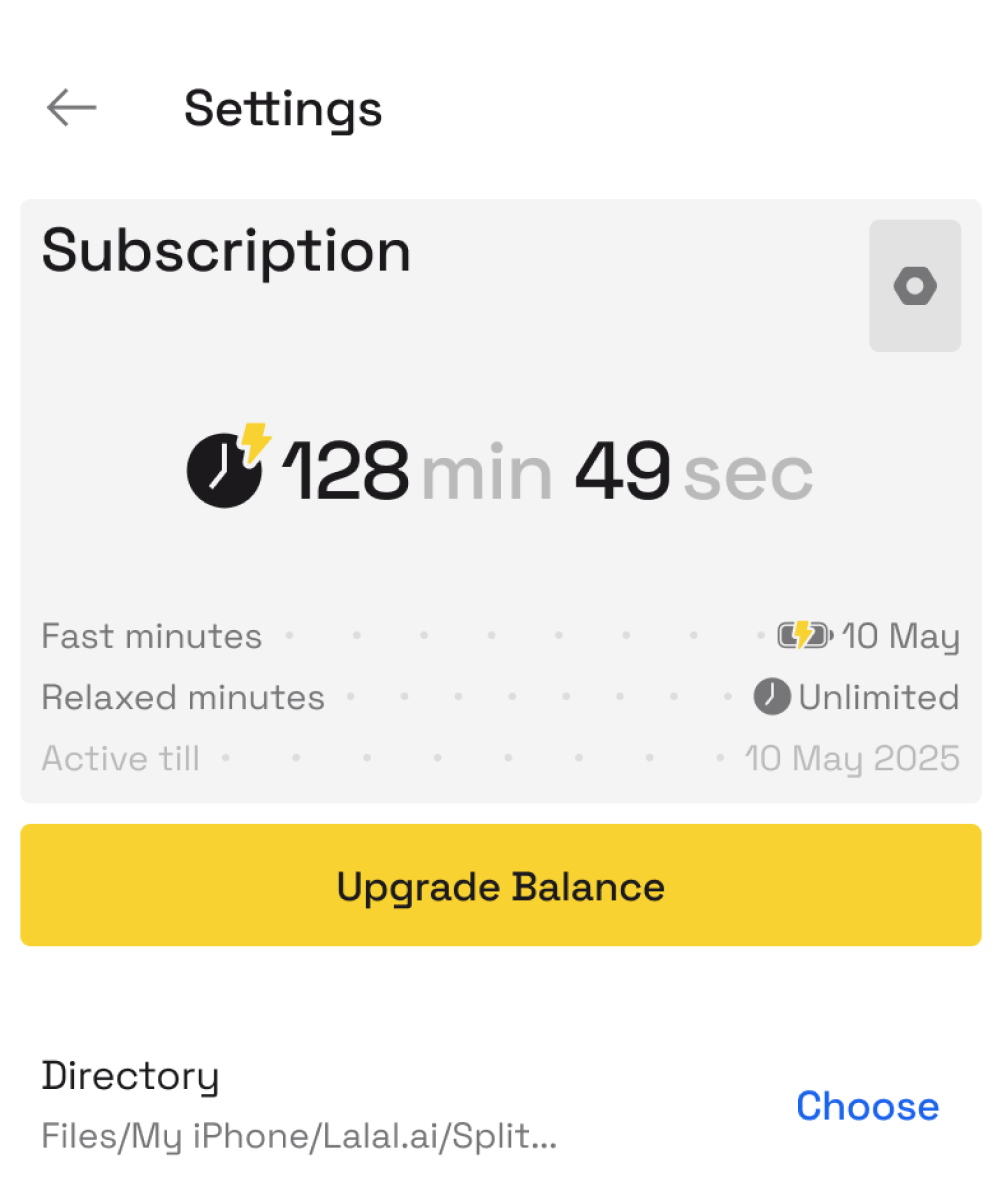Click the grey clock icon beside Unlimited
1002x1197 pixels.
[771, 697]
